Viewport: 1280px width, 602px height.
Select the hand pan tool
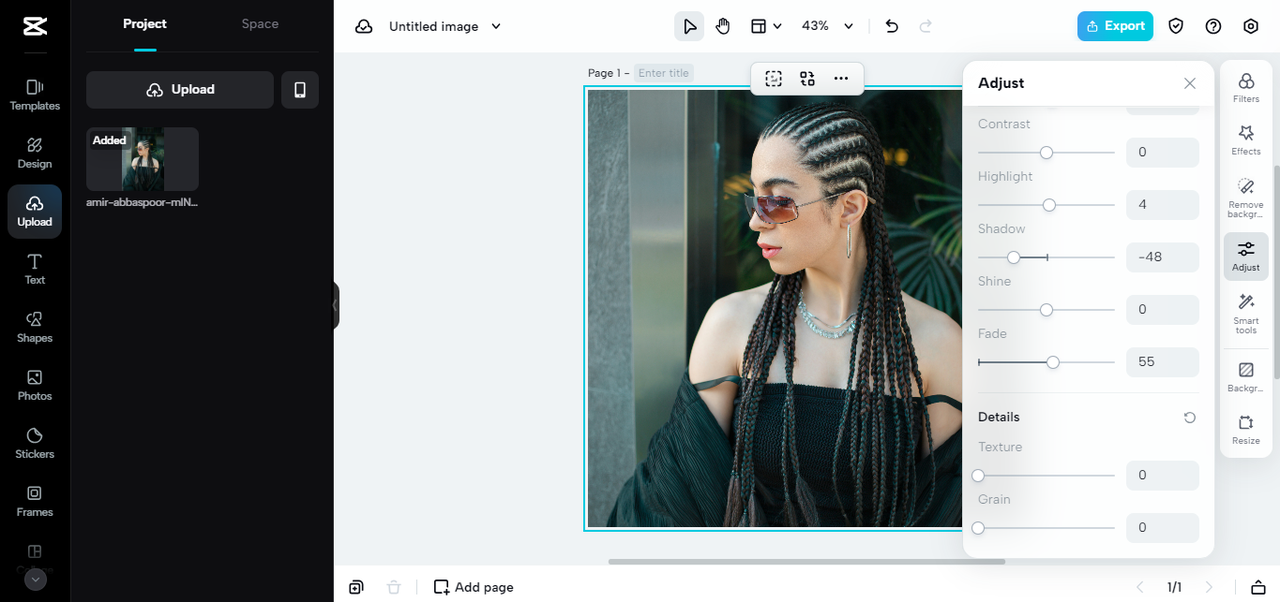[x=723, y=27]
